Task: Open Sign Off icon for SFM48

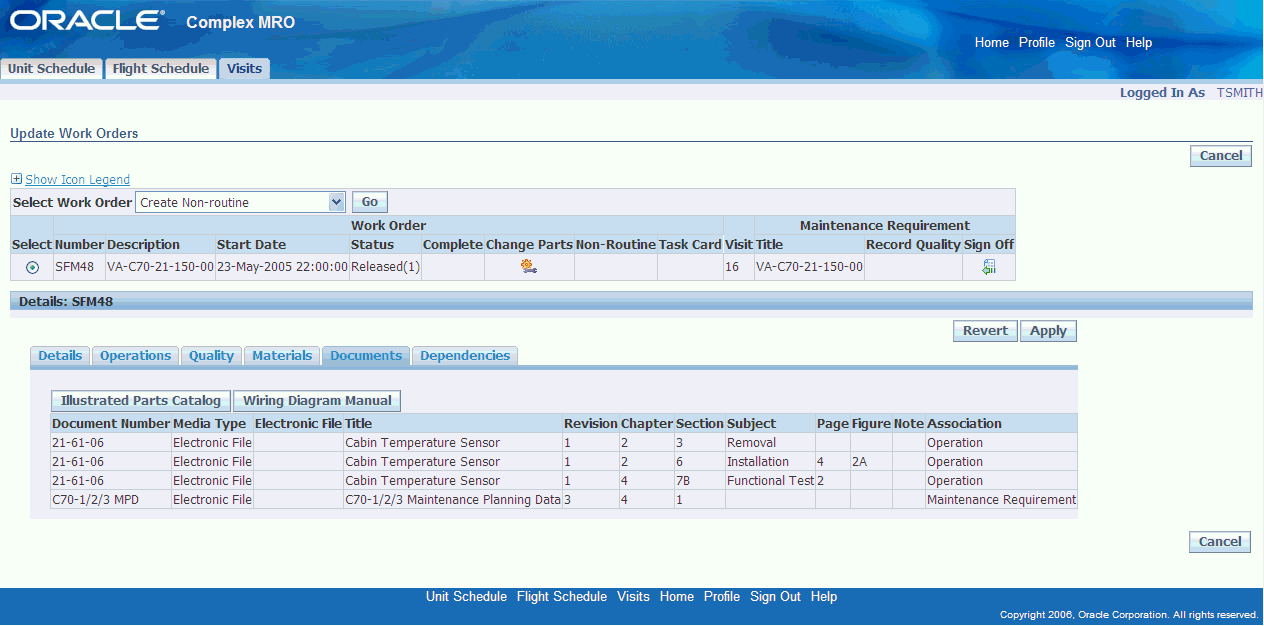Action: pyautogui.click(x=989, y=267)
